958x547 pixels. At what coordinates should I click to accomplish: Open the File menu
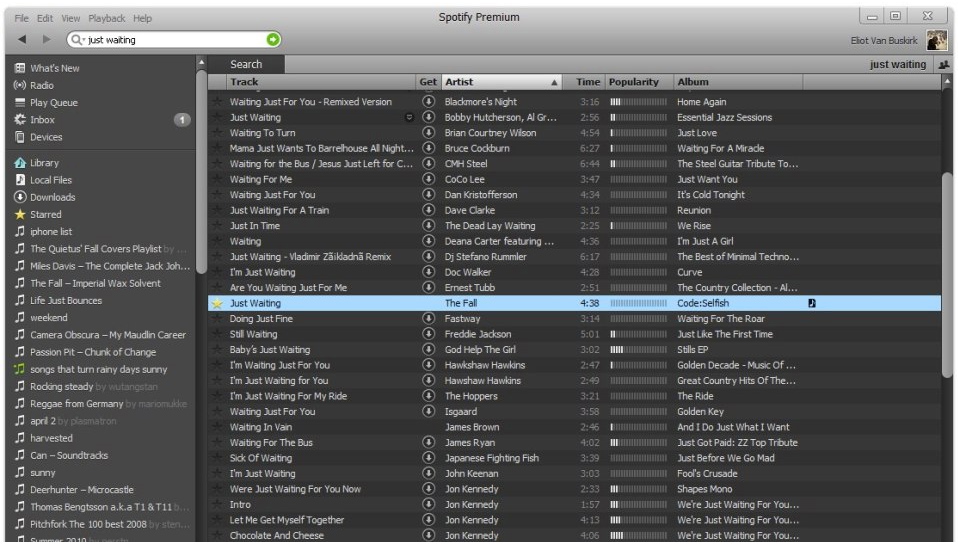(21, 18)
